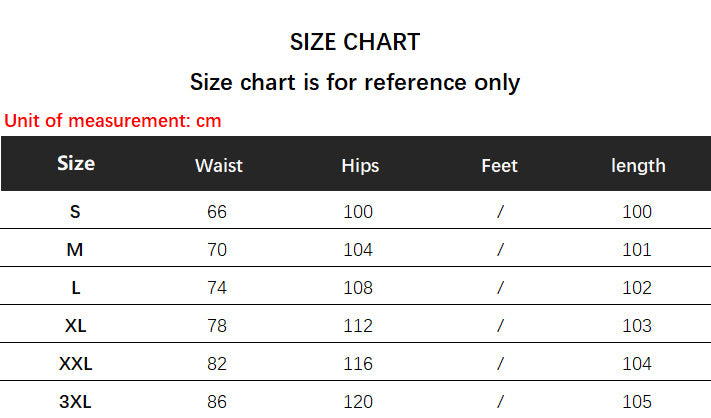Click hips value 116 in XXL row

pyautogui.click(x=358, y=365)
